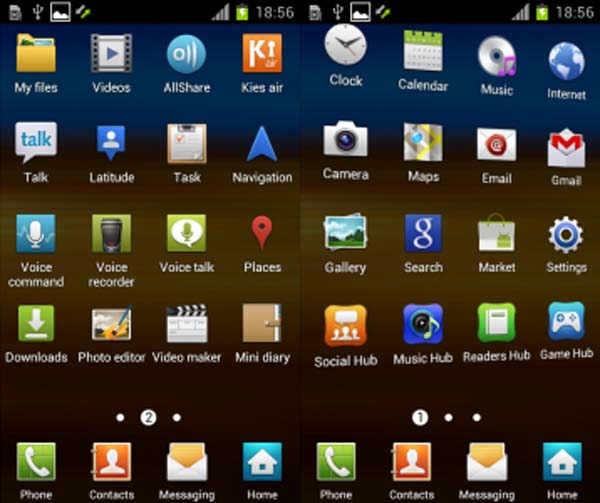Open Music Hub

point(423,324)
